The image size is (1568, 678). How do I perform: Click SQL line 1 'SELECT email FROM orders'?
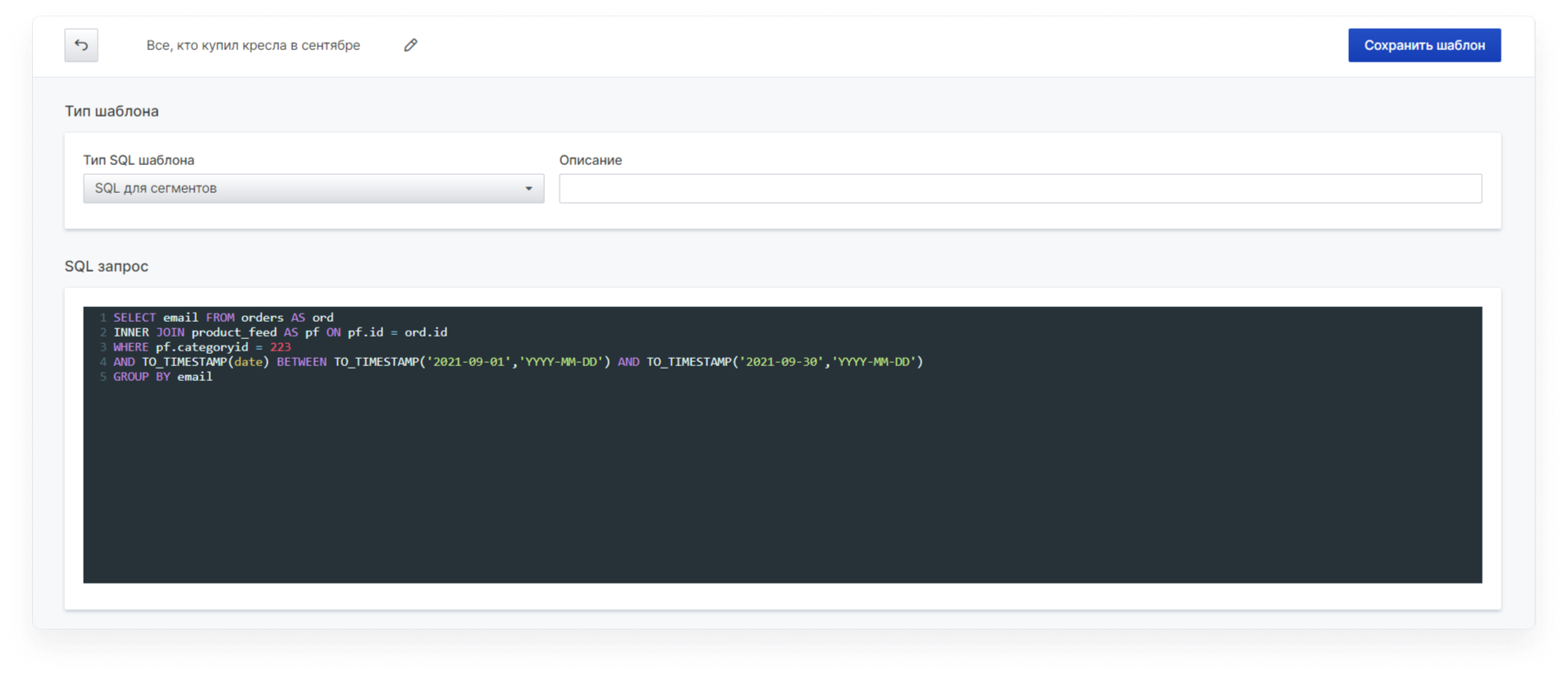(223, 318)
